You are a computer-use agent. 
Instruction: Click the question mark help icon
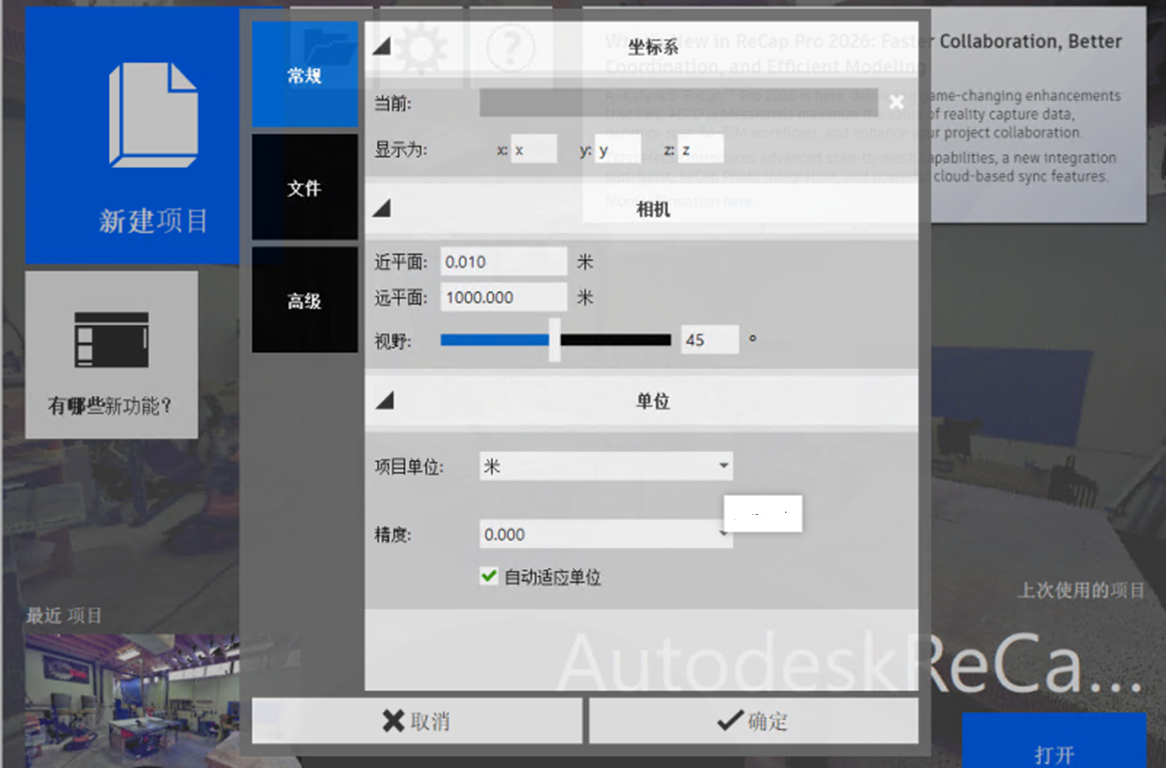[510, 48]
